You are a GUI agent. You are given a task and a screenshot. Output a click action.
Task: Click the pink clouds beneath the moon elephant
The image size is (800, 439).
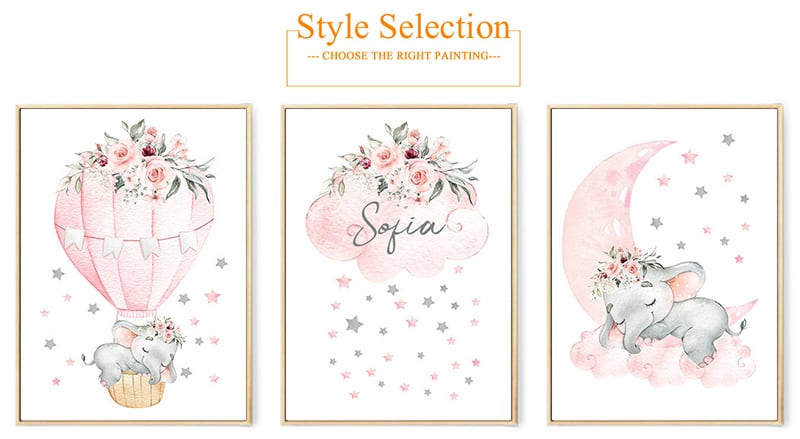(x=663, y=360)
